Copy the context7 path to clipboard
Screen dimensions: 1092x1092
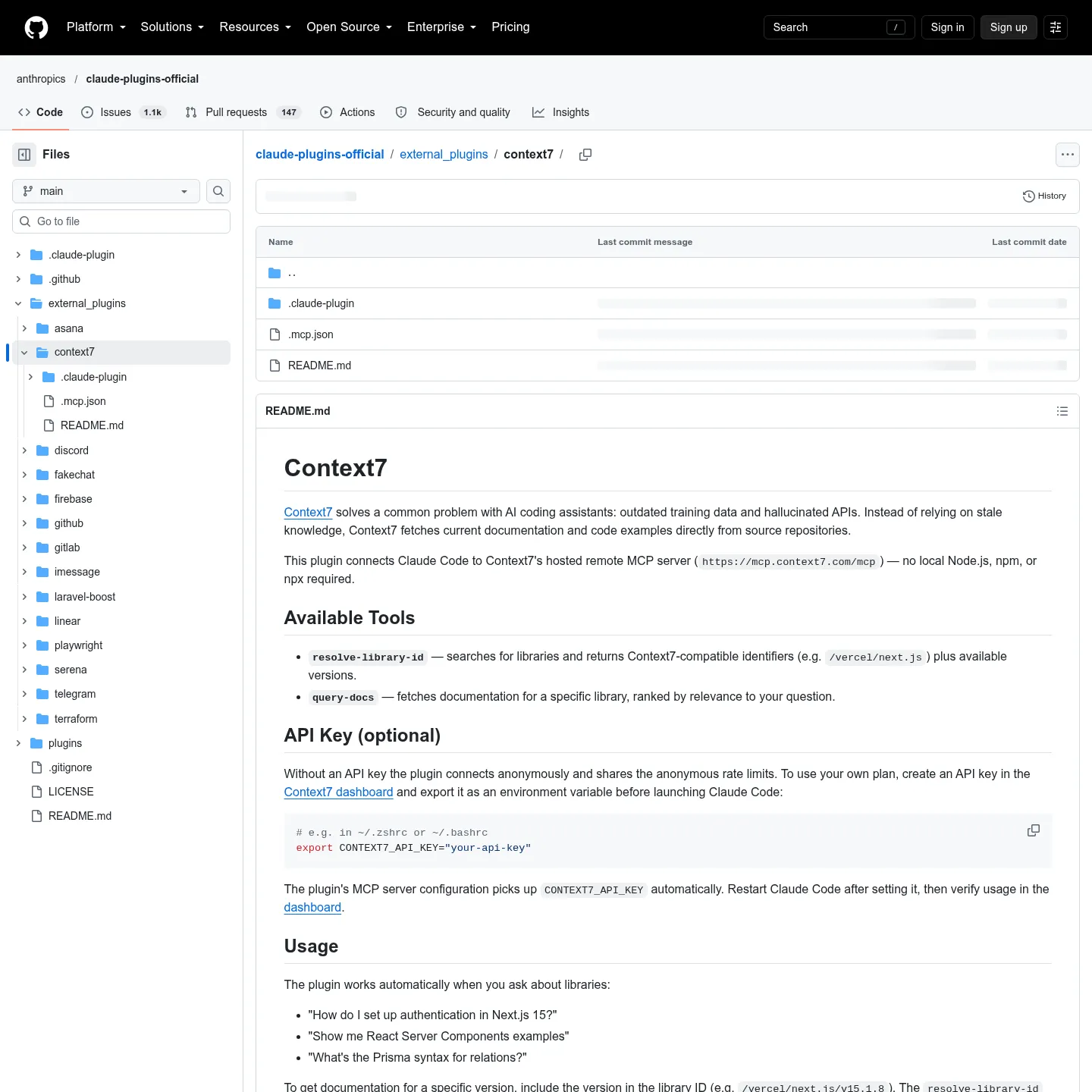(x=585, y=155)
